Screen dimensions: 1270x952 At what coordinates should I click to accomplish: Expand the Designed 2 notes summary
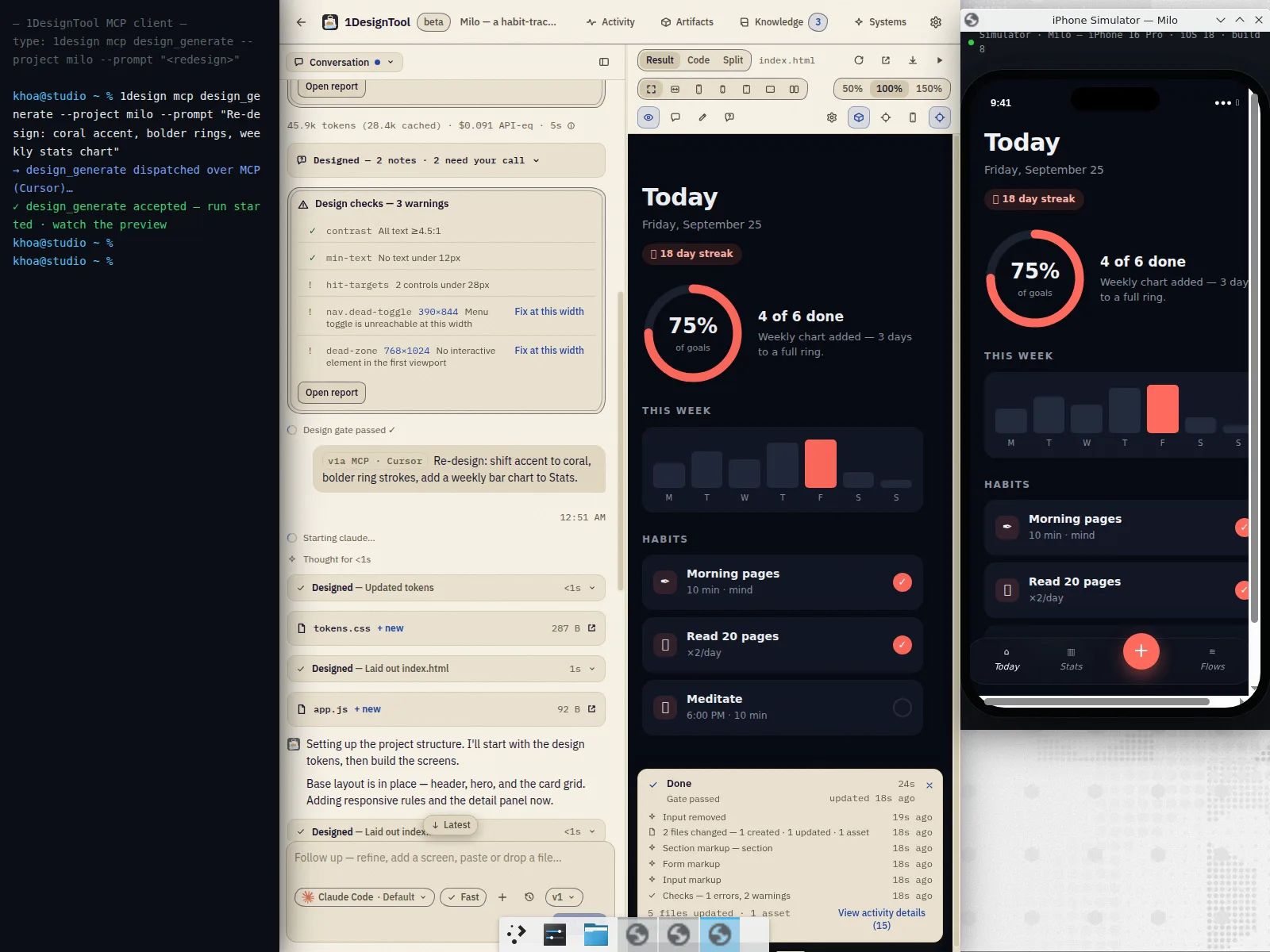tap(446, 160)
